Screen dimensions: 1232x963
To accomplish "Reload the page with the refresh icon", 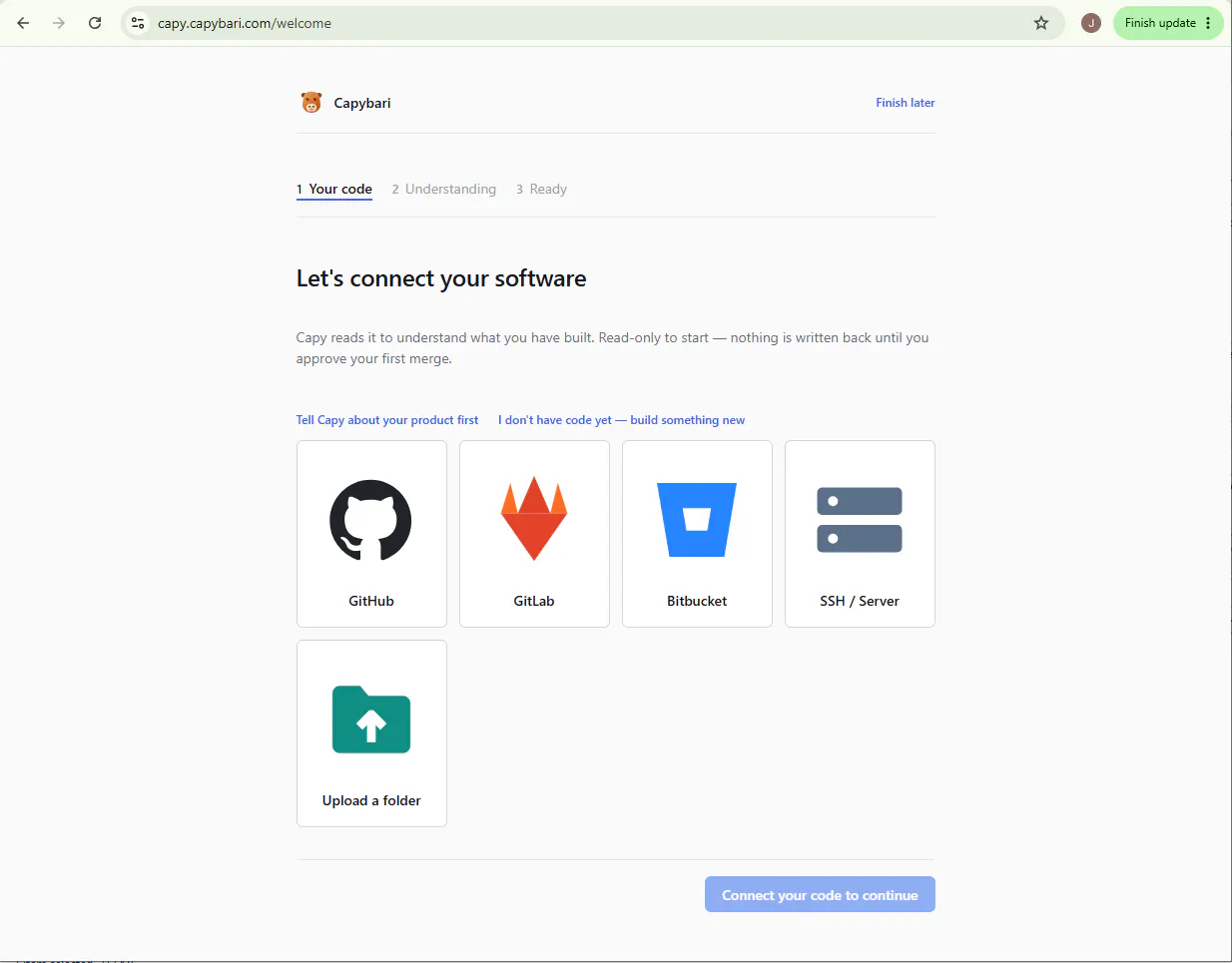I will click(95, 23).
